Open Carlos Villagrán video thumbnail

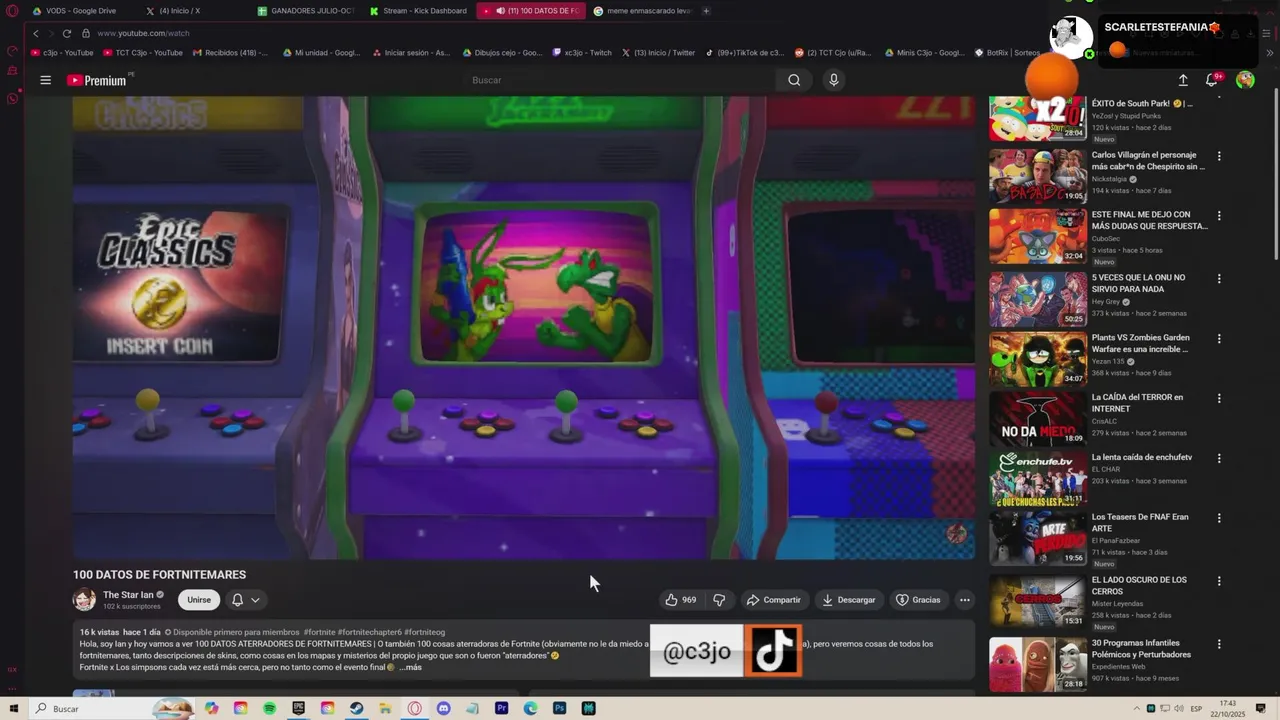click(x=1038, y=176)
